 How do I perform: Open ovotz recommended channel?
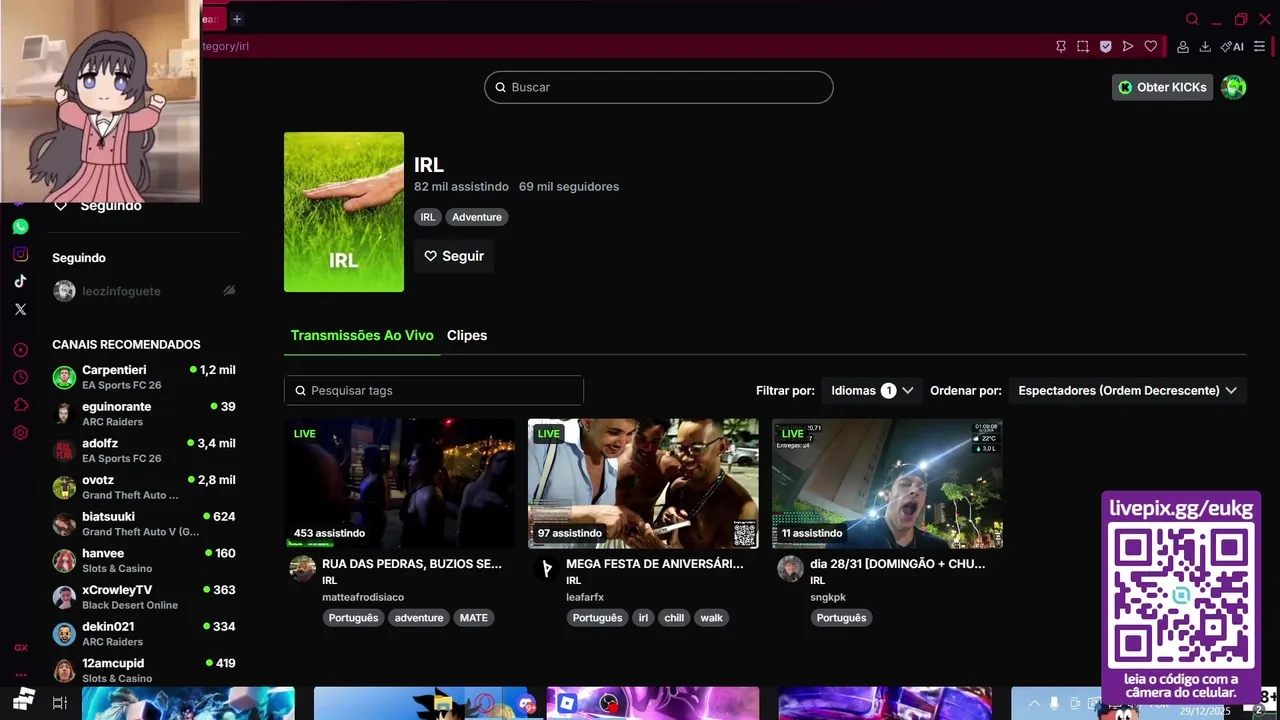click(x=144, y=487)
